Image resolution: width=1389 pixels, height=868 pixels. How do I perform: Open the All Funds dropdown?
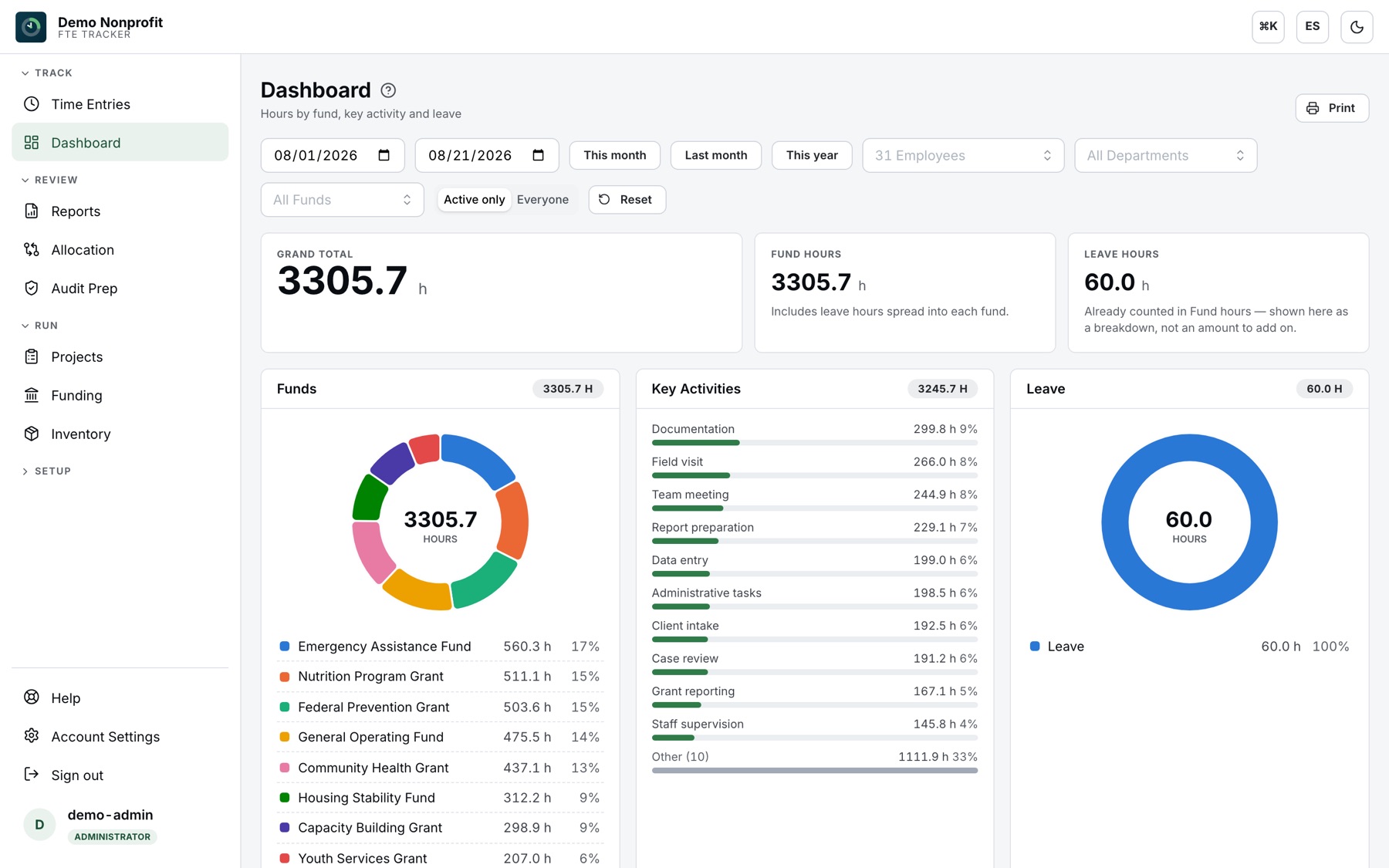point(342,200)
